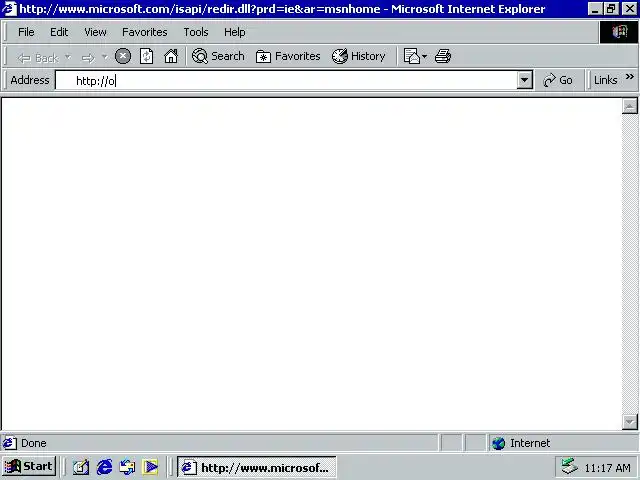Launch Outlook Express from quick launch
640x480 pixels.
tap(127, 467)
